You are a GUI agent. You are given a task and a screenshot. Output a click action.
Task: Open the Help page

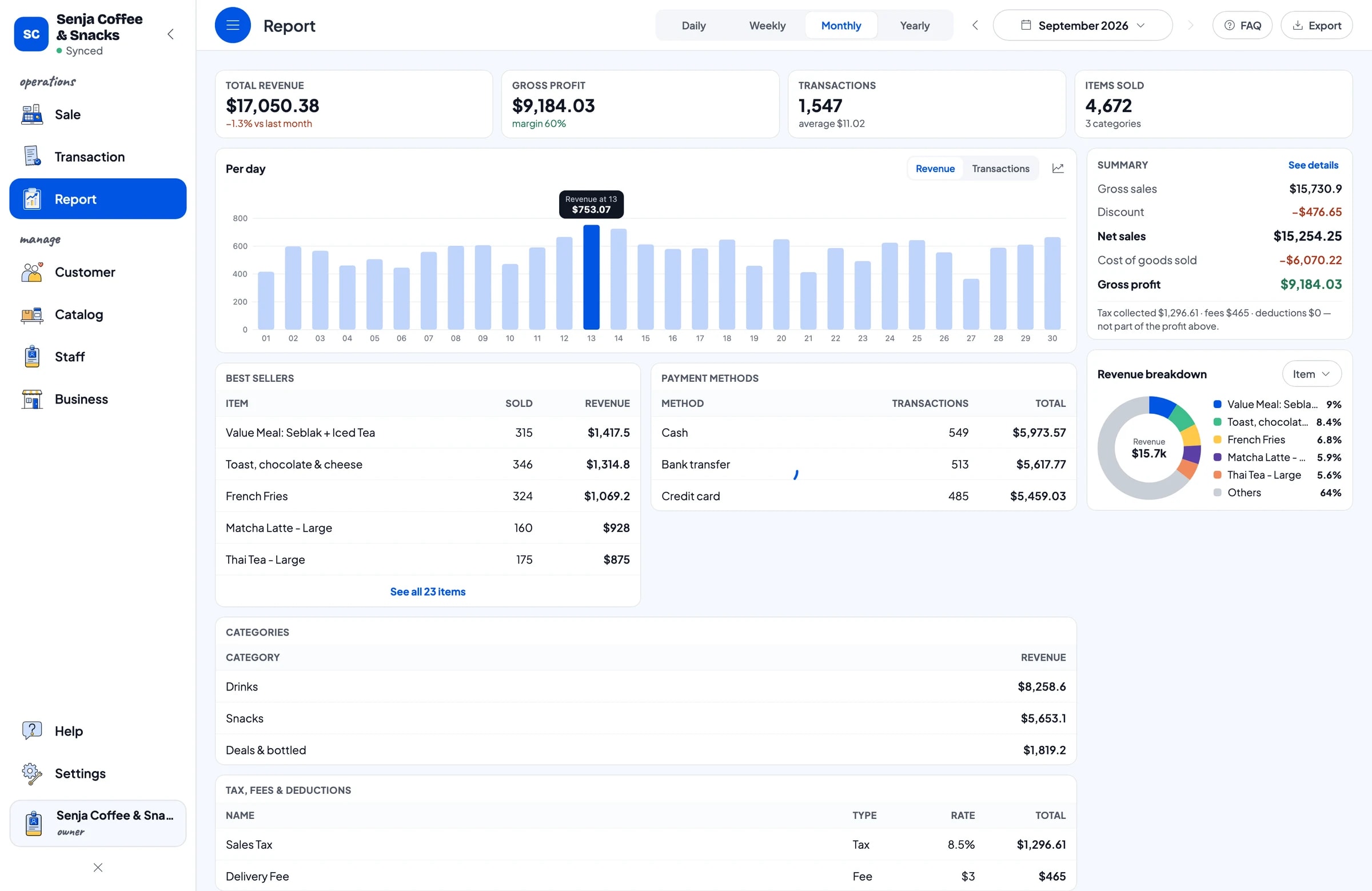coord(98,731)
